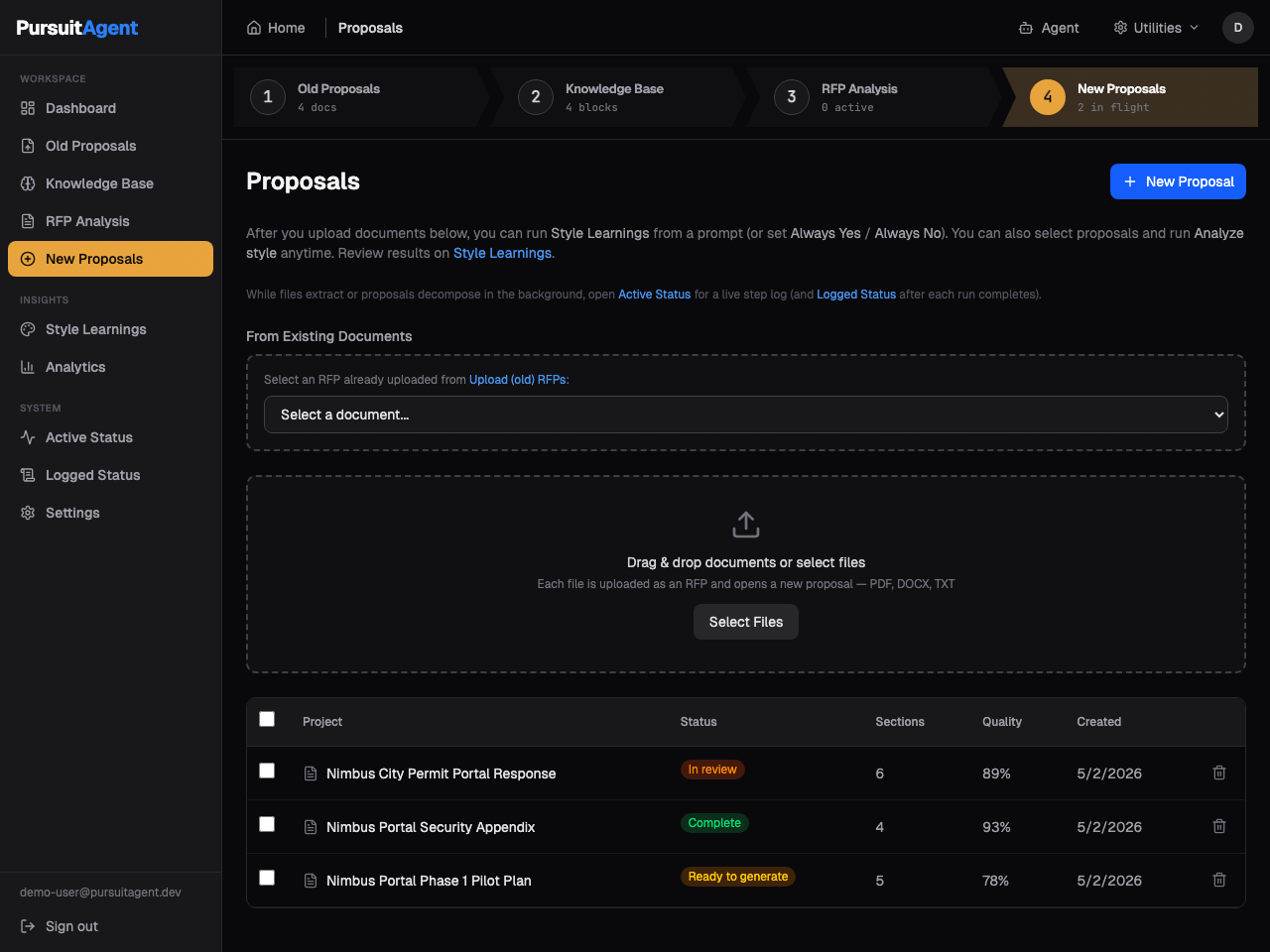Open the Upload (old) RFPs link

[x=518, y=380]
